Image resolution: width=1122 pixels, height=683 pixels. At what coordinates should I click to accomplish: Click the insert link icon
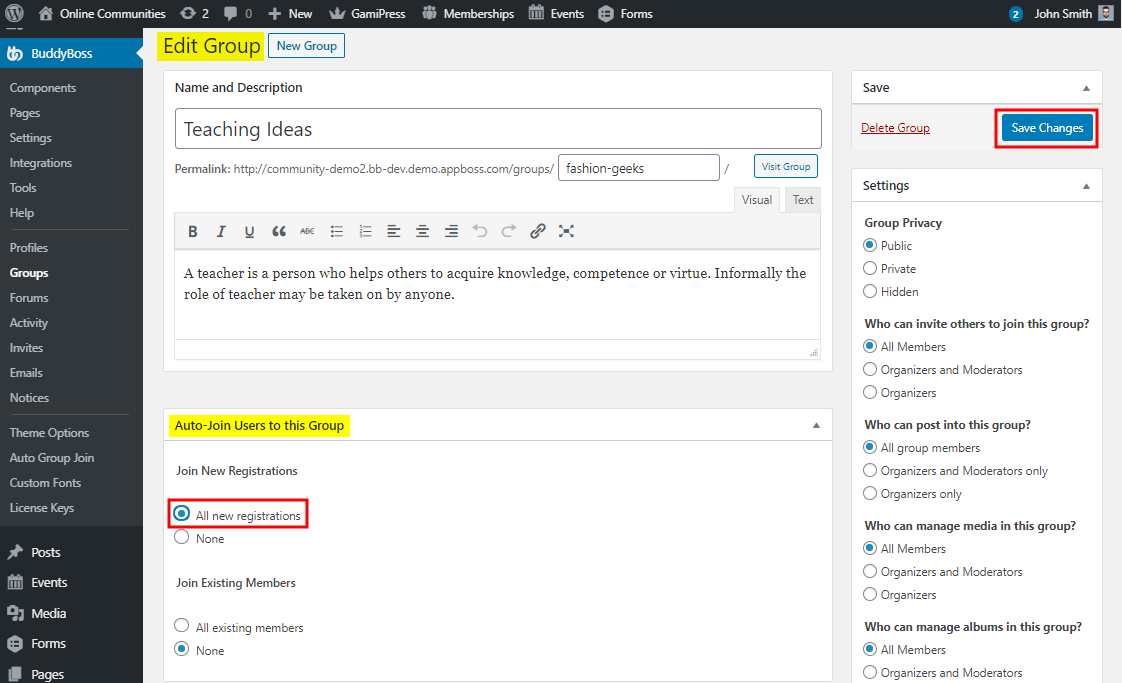(x=537, y=231)
